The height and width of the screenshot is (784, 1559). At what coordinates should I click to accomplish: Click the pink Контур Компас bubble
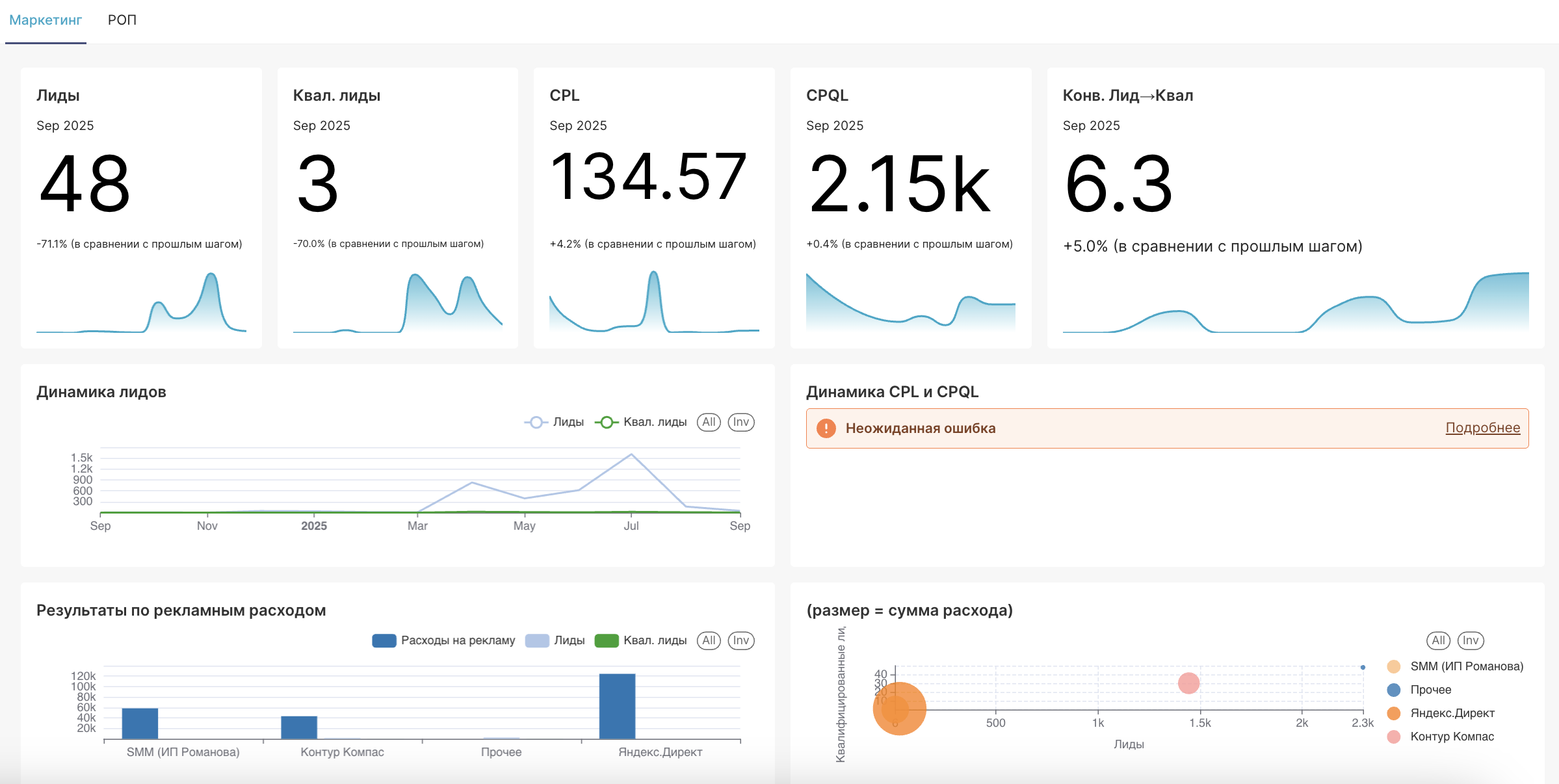point(1188,683)
